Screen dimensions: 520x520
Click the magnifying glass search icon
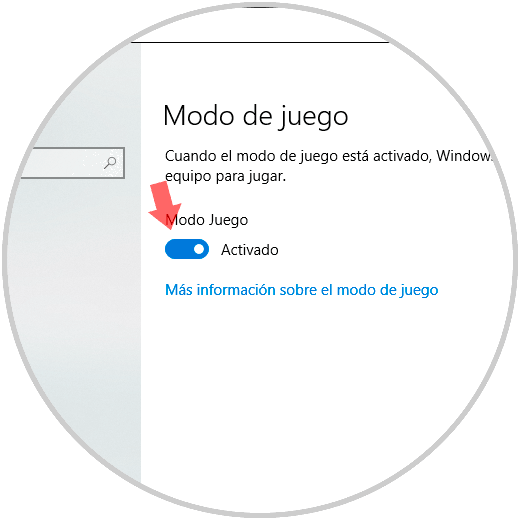pyautogui.click(x=110, y=163)
